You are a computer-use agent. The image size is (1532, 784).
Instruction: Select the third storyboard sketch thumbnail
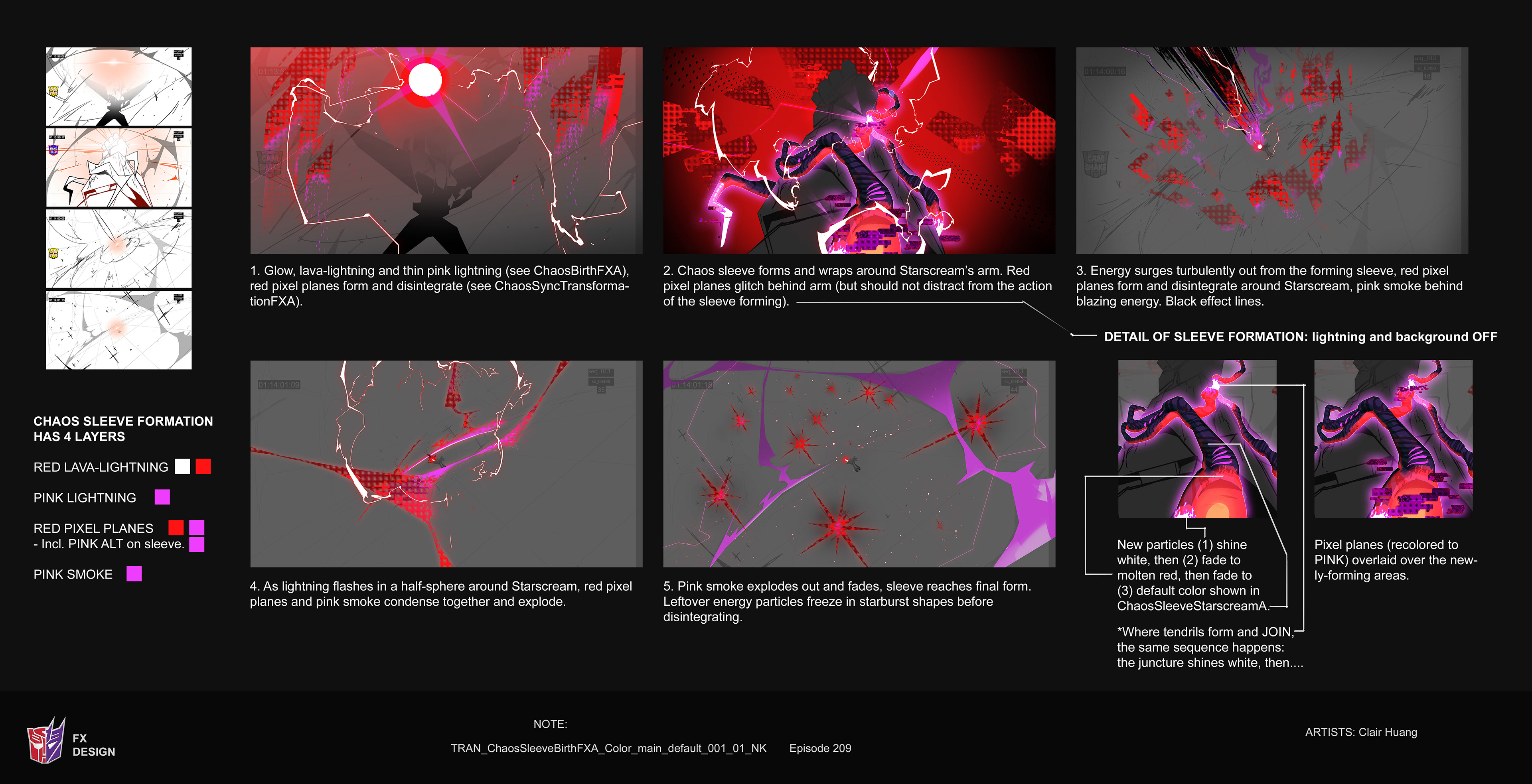click(119, 249)
